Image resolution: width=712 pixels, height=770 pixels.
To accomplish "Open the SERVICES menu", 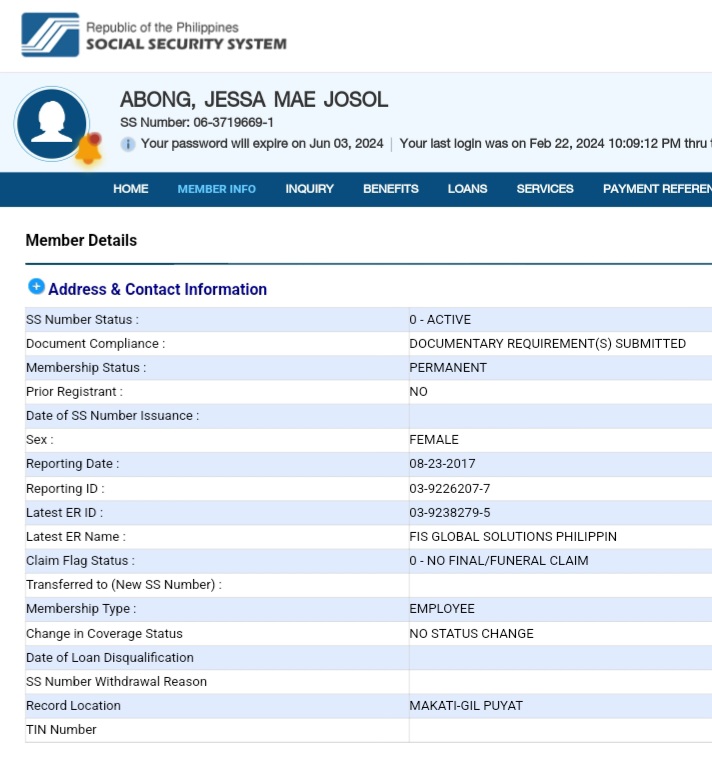I will click(x=544, y=189).
